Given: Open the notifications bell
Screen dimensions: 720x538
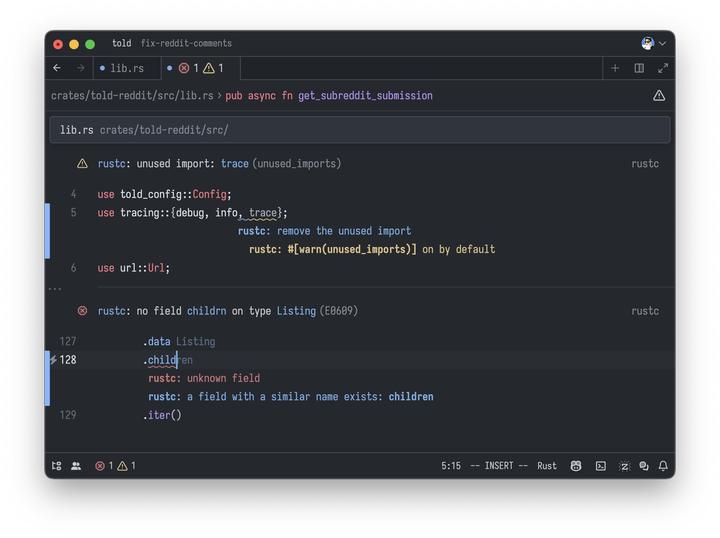Looking at the screenshot, I should 663,466.
